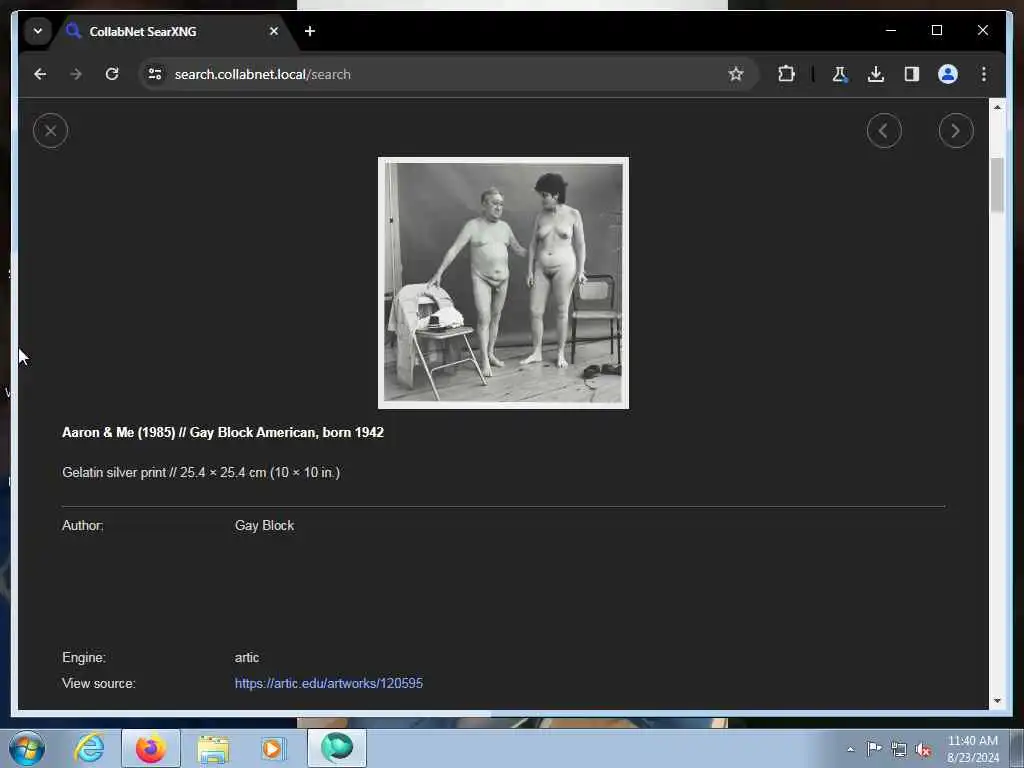This screenshot has width=1024, height=768.
Task: Click the scrollbar up arrow
Action: click(x=997, y=107)
